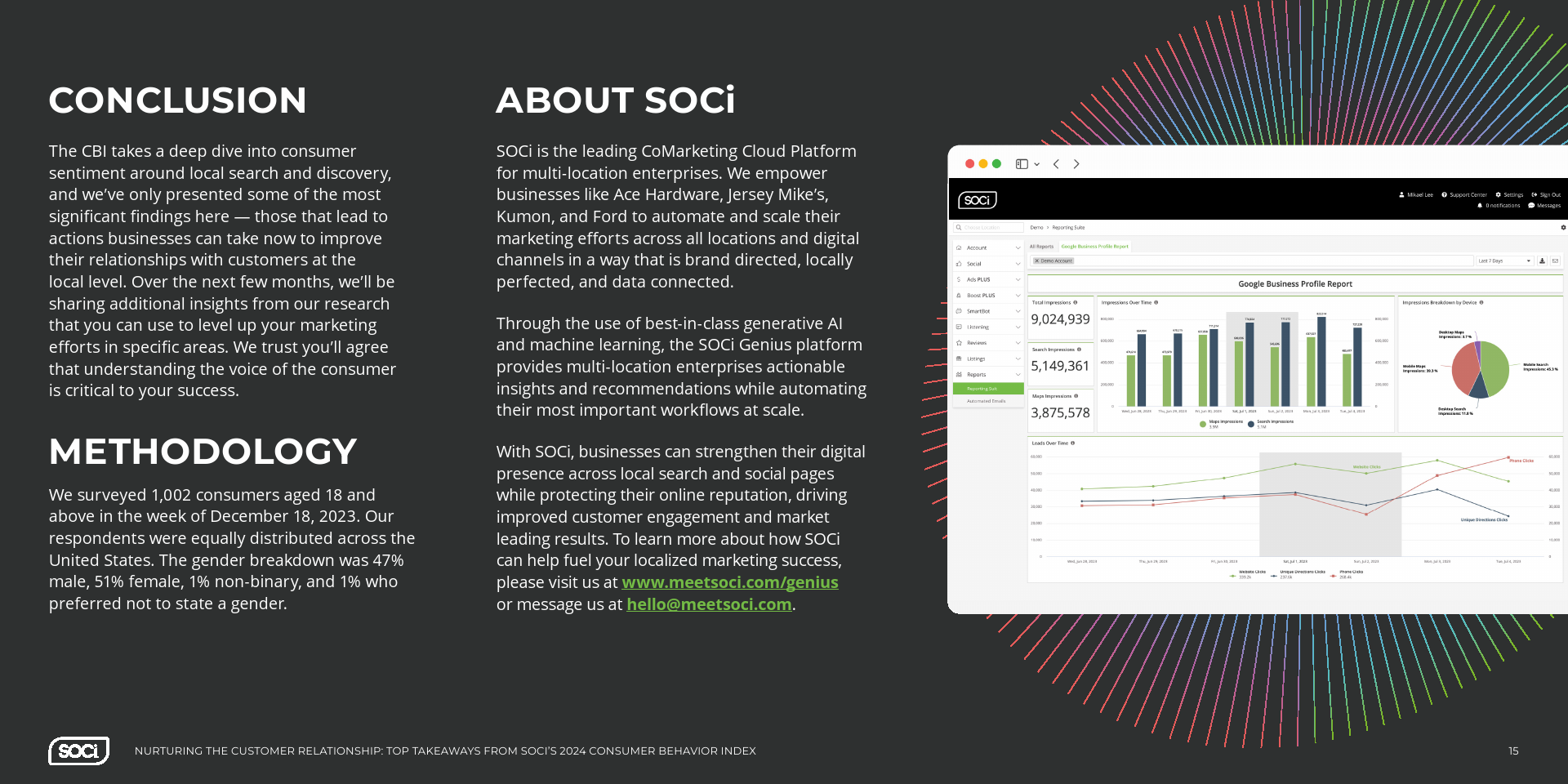Screen dimensions: 1568x784
Task: Switch to the All Reports tab
Action: click(1041, 247)
